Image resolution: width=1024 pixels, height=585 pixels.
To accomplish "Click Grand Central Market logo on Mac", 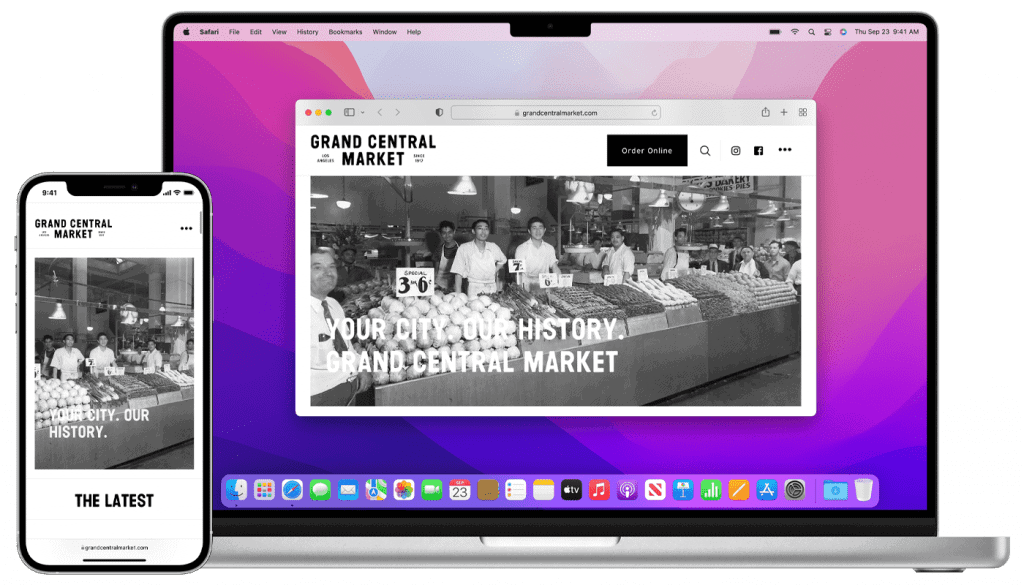I will [373, 150].
